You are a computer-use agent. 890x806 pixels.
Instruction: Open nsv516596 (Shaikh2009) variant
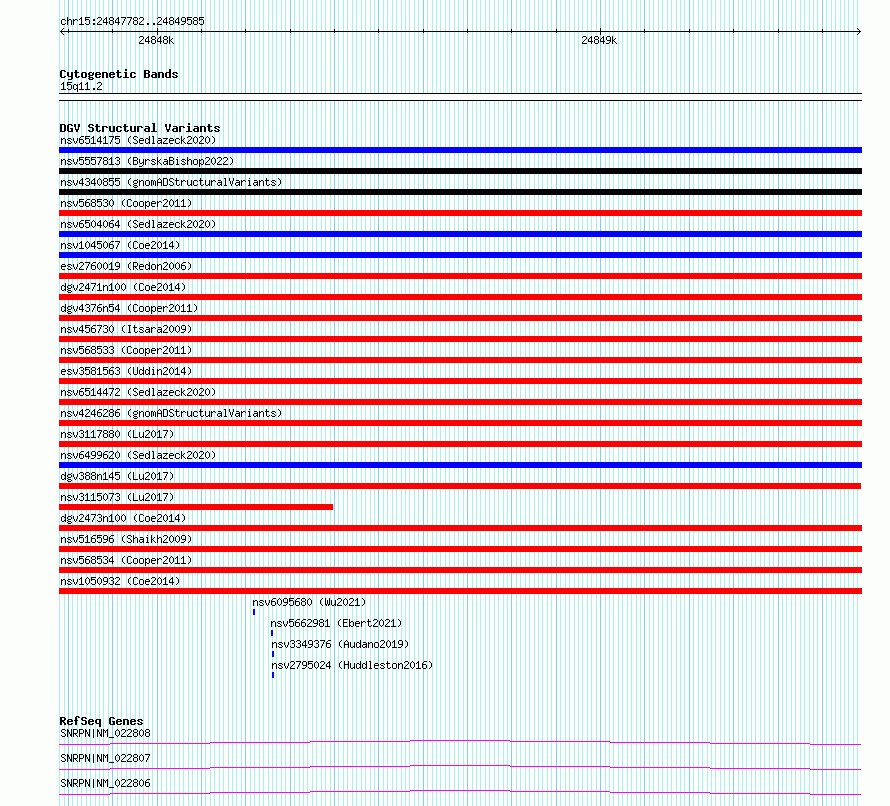pos(126,539)
